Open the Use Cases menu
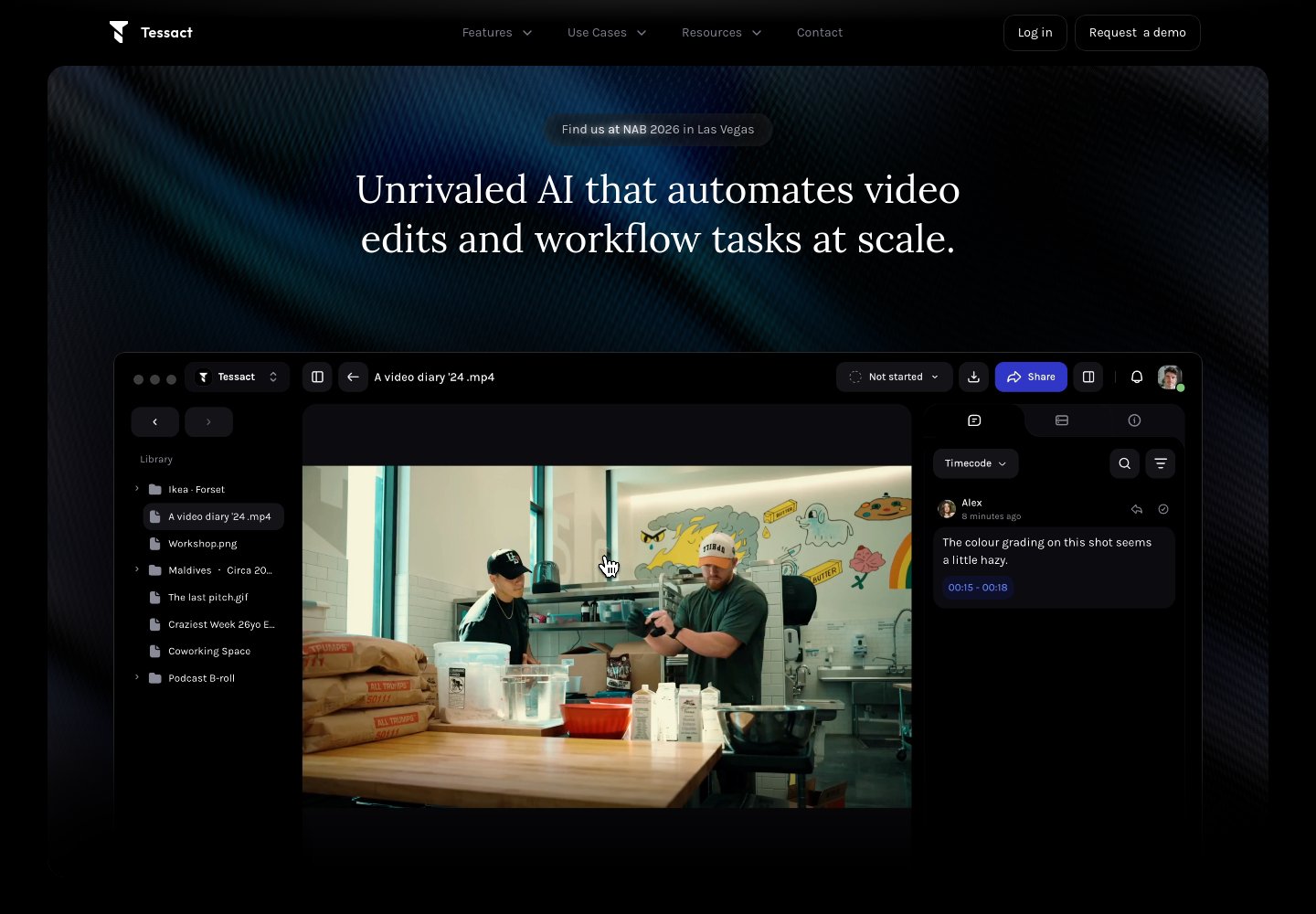The image size is (1316, 914). pos(607,33)
